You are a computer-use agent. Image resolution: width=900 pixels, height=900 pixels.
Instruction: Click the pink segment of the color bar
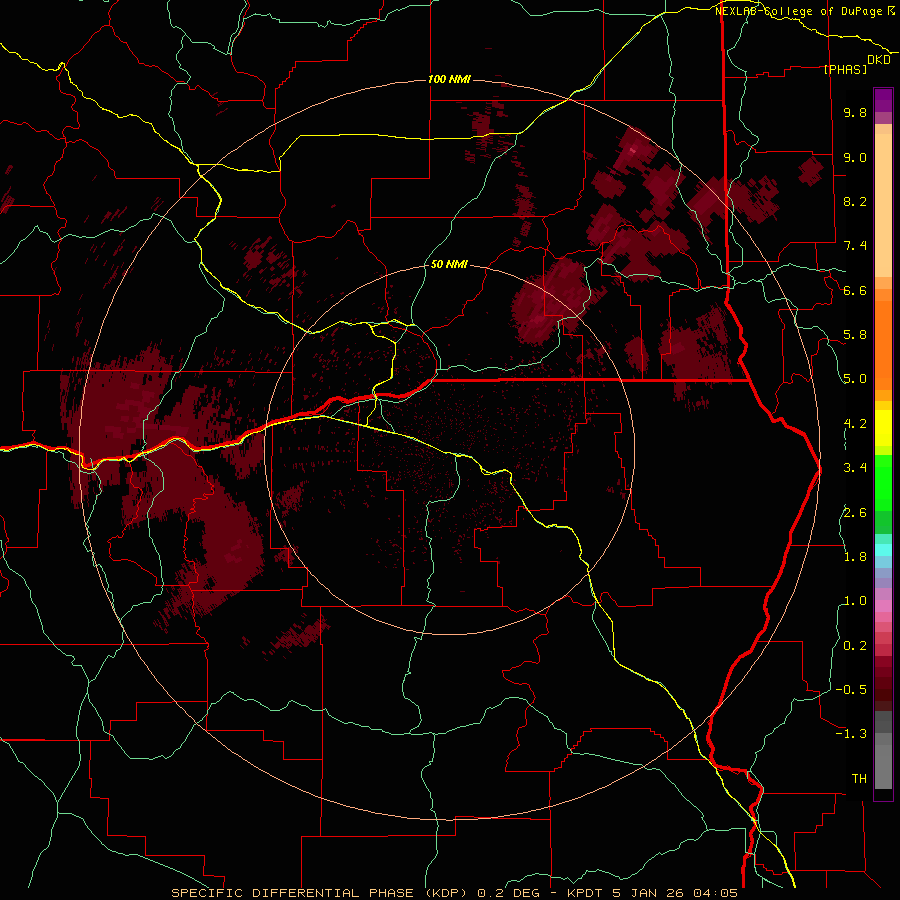click(883, 606)
